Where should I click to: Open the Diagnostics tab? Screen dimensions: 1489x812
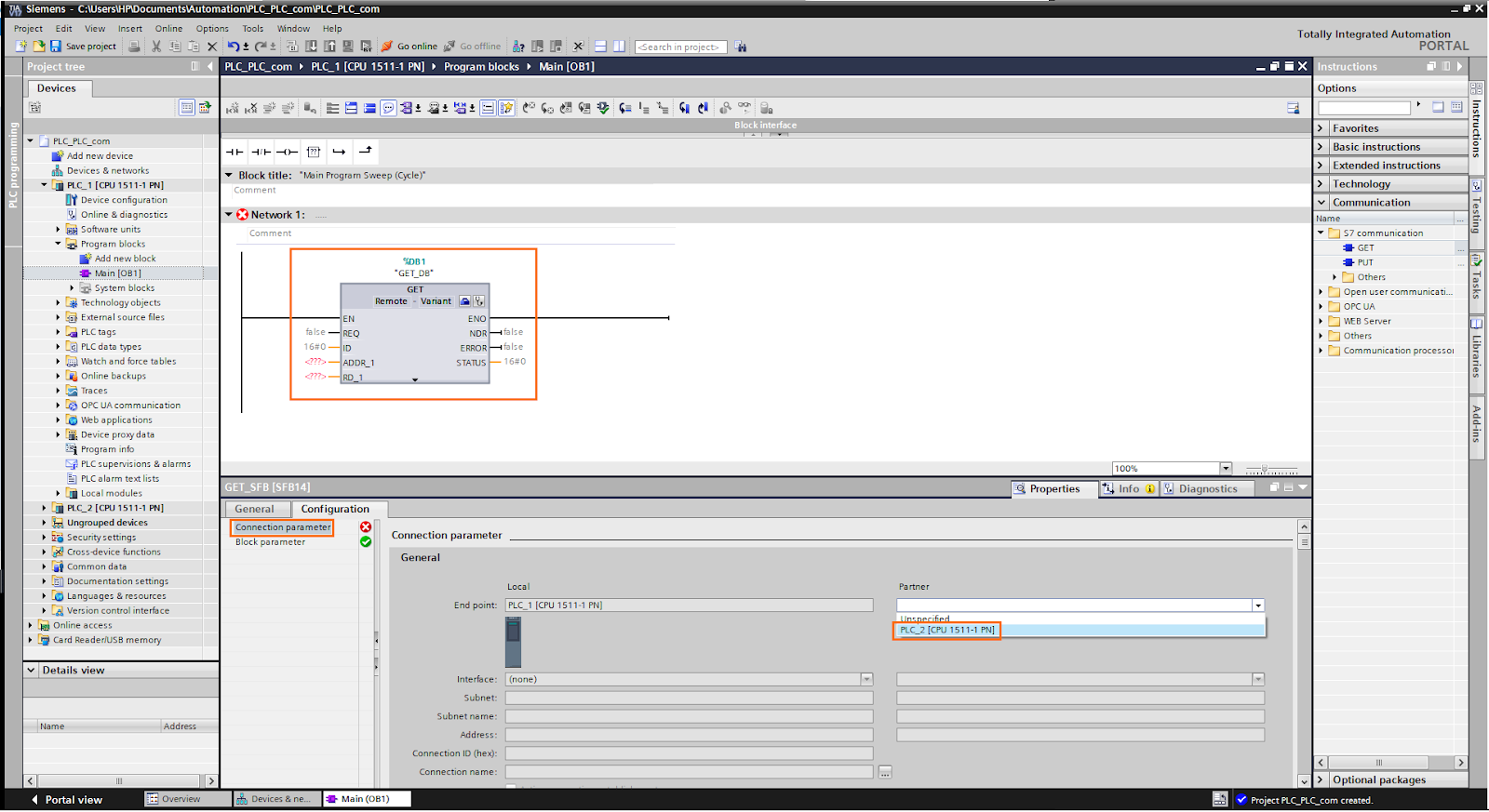[x=1208, y=488]
